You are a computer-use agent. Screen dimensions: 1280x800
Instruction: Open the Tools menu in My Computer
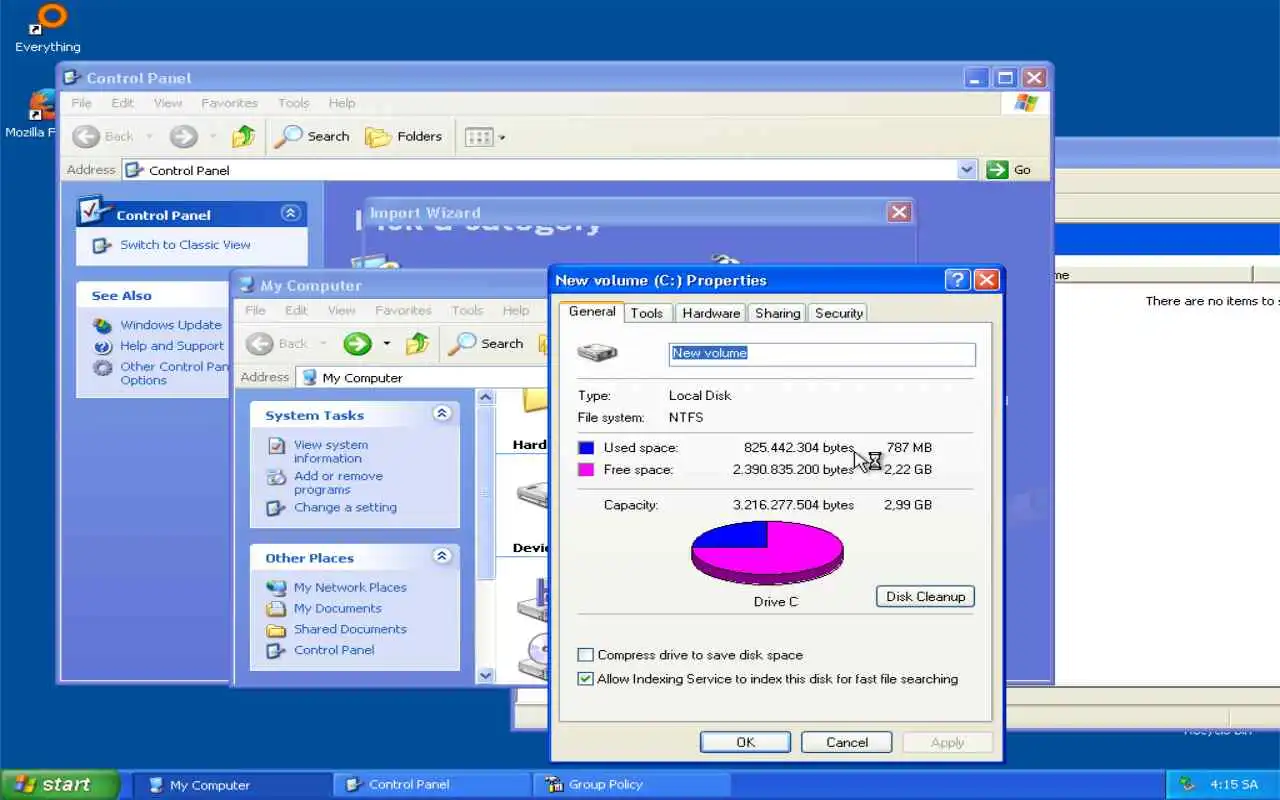(467, 311)
